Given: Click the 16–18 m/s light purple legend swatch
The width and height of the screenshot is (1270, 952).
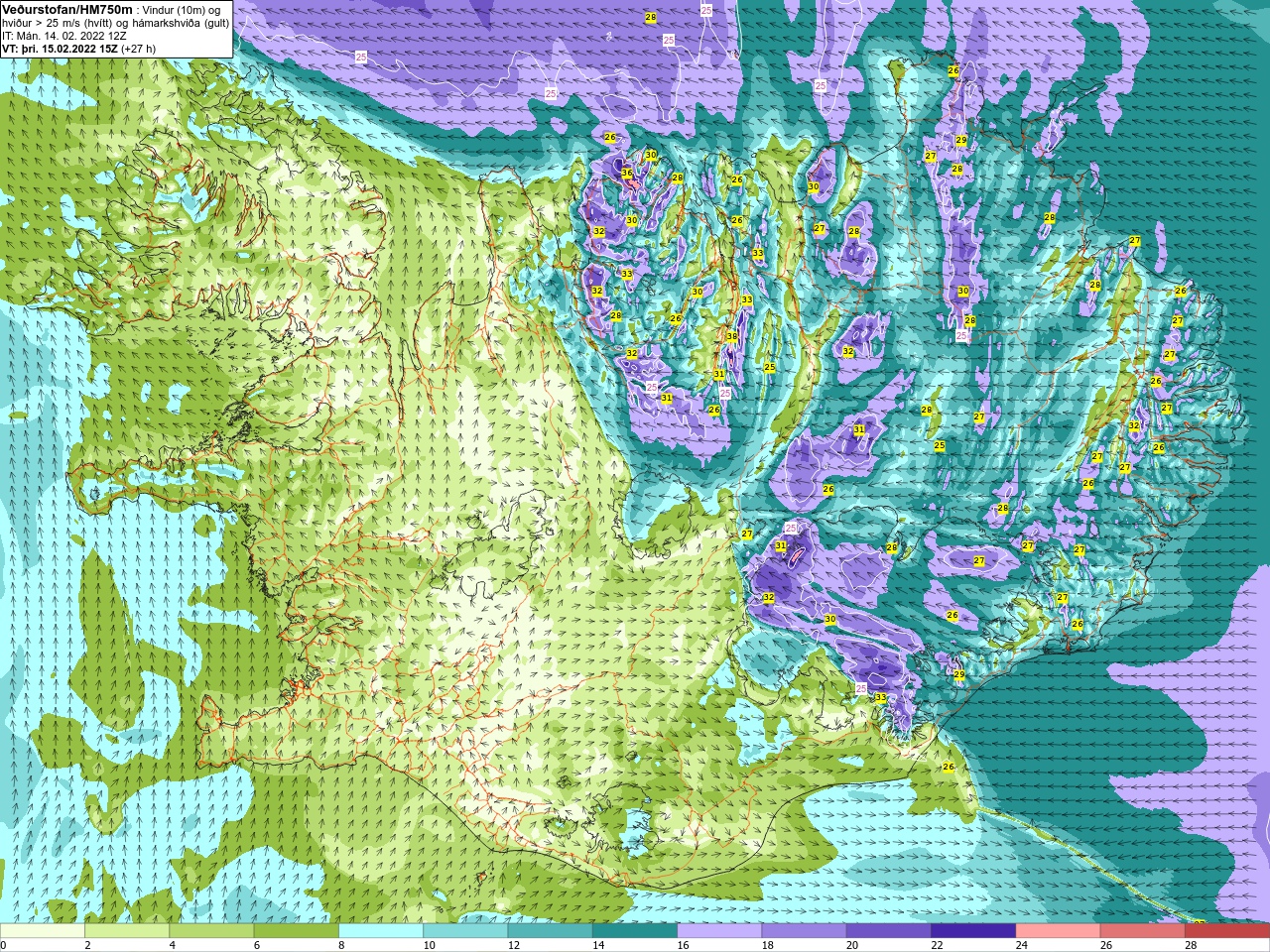Looking at the screenshot, I should pyautogui.click(x=719, y=931).
